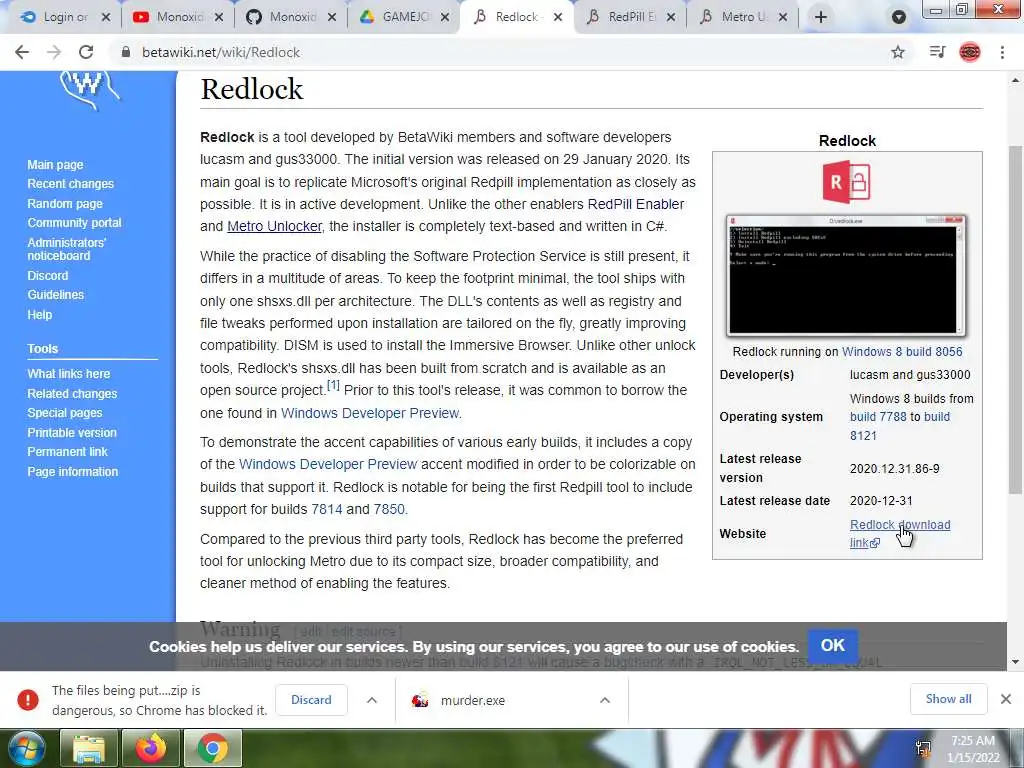
Task: Close the GAMEJO Drive tab
Action: [x=445, y=17]
